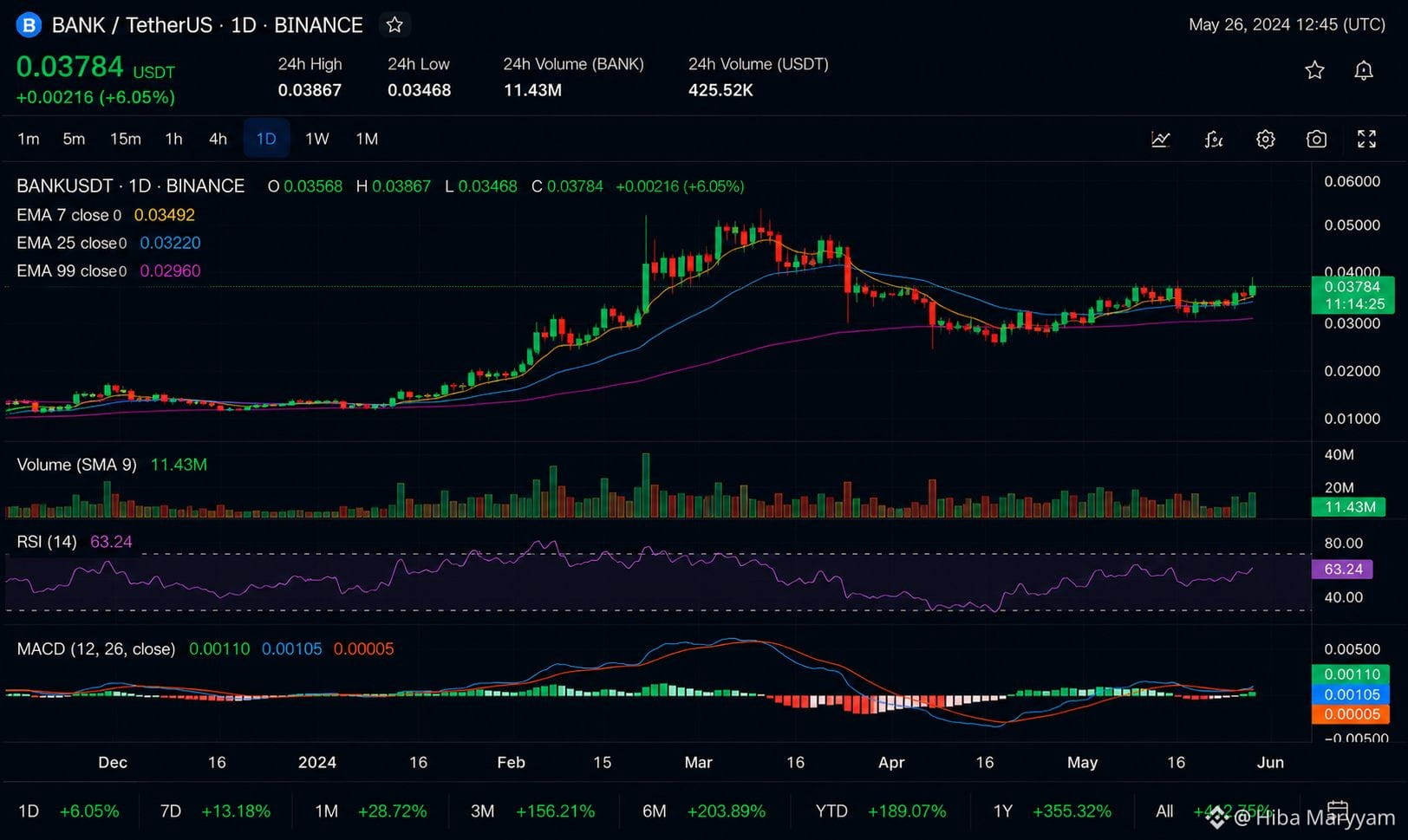Click the large price 0.03784 USDT

point(95,68)
